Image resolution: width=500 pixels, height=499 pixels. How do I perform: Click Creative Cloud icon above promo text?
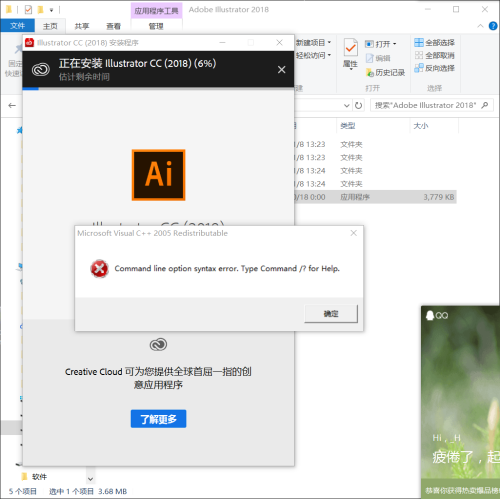coord(158,345)
